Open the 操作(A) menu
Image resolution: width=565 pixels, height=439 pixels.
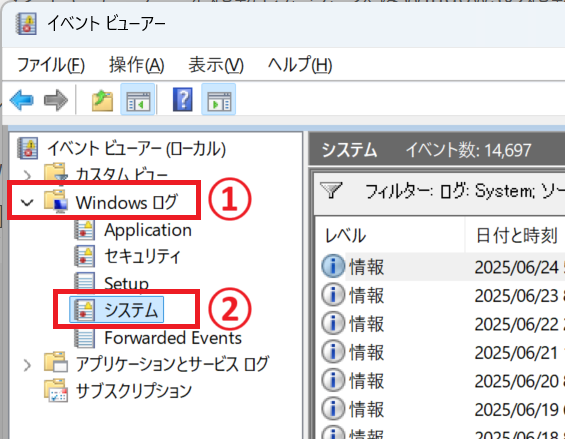click(x=137, y=65)
